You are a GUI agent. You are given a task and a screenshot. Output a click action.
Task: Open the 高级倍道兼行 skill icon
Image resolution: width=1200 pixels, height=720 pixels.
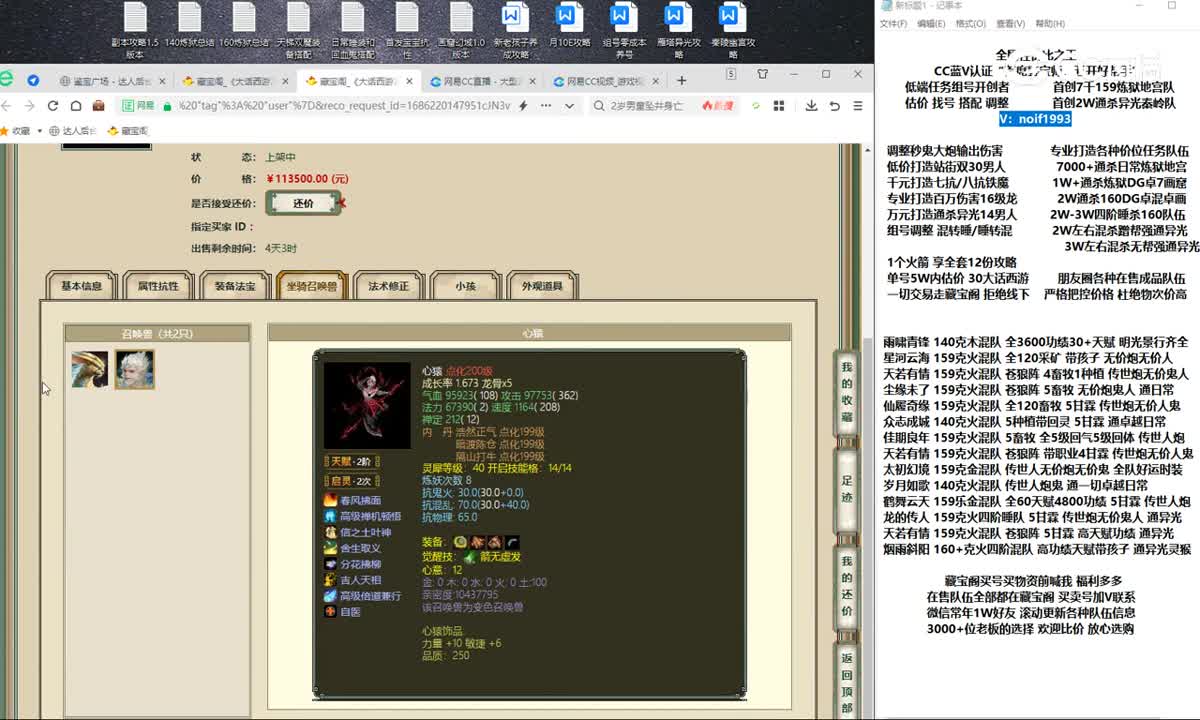(331, 596)
